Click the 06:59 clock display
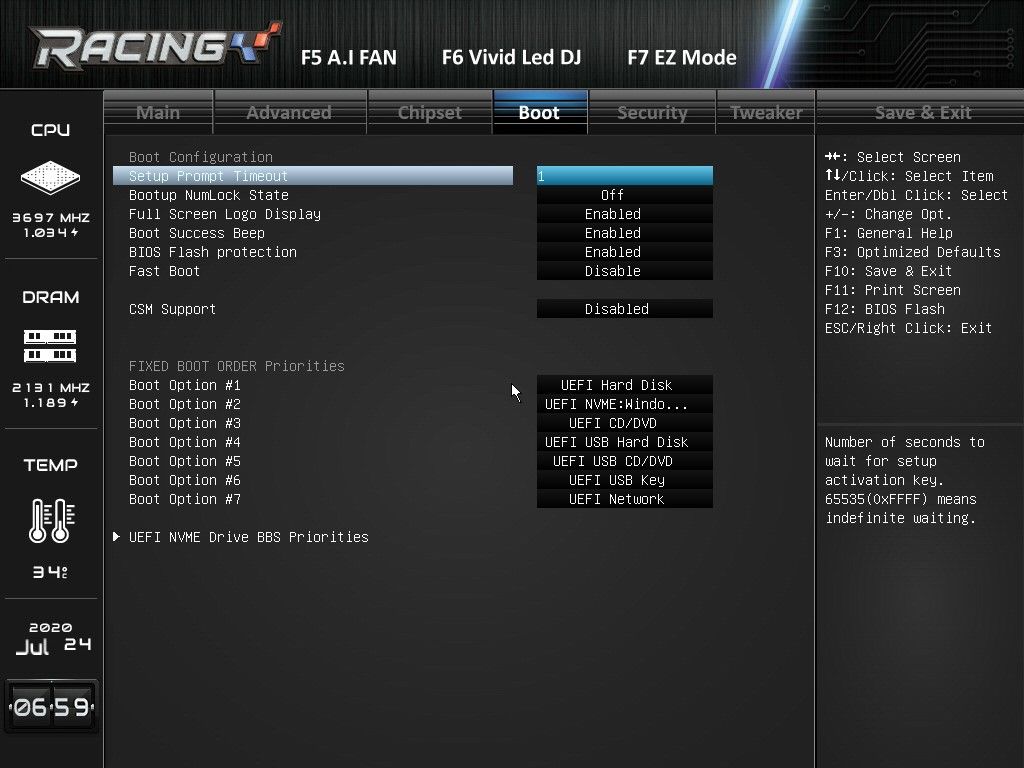This screenshot has height=768, width=1024. (51, 707)
